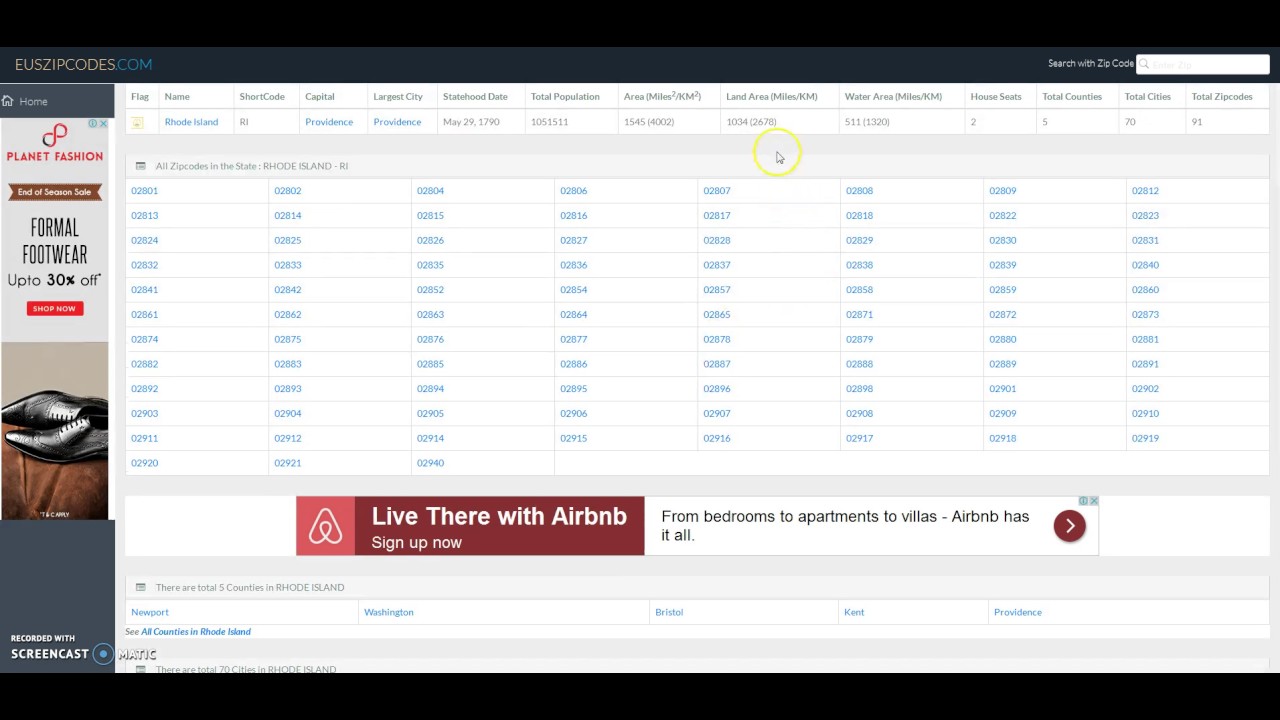The width and height of the screenshot is (1280, 720).
Task: Click the Shop Now button in ad
Action: click(54, 309)
